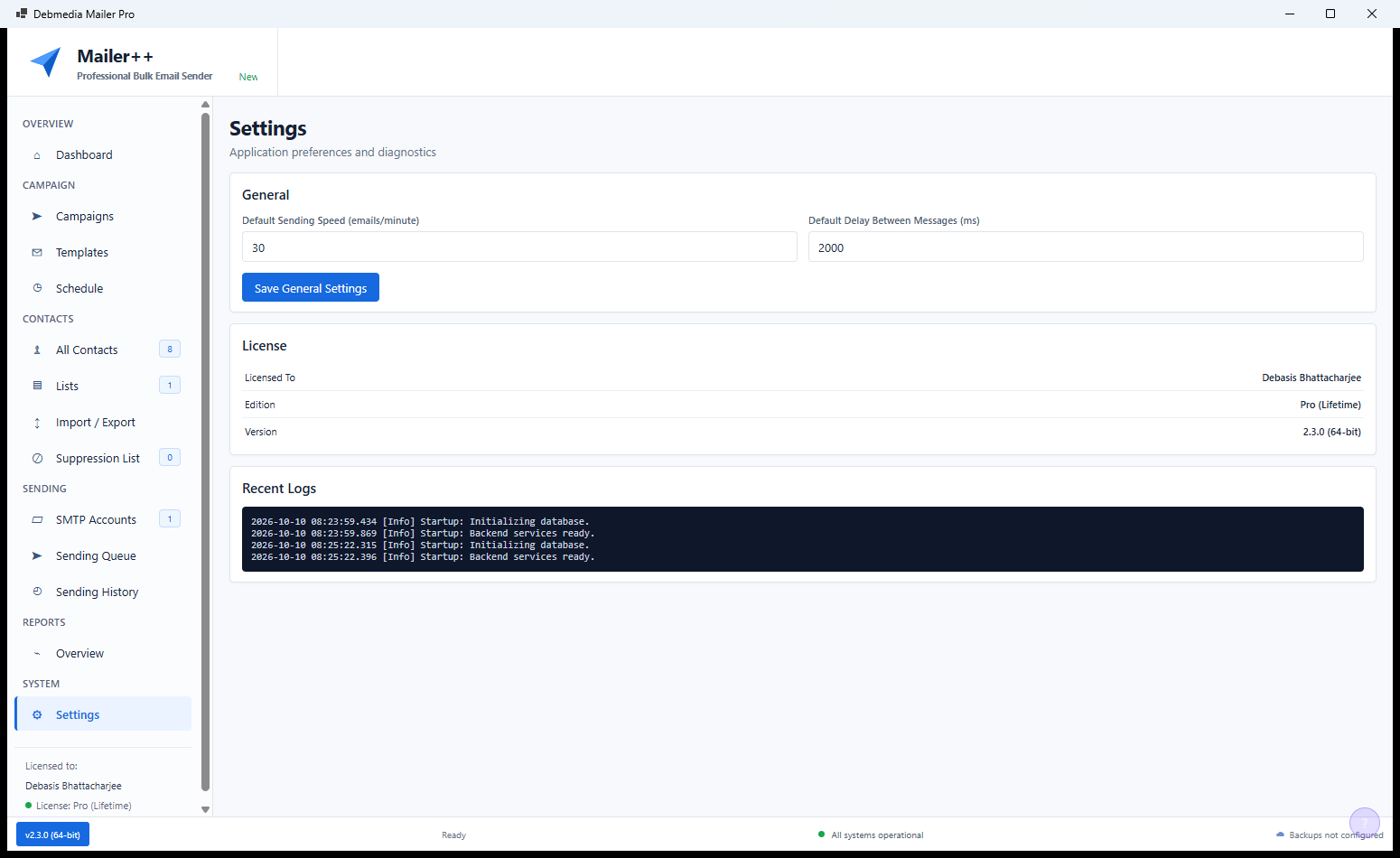Click the sidebar scroll down arrow
1400x858 pixels.
coord(205,809)
